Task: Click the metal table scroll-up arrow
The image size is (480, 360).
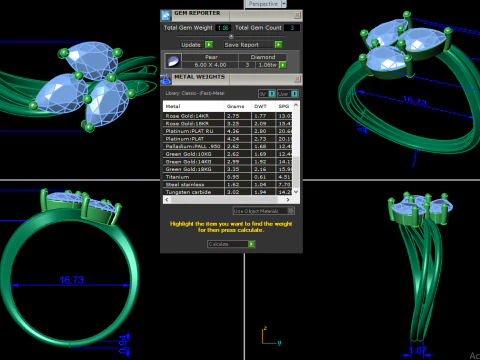Action: [296, 105]
